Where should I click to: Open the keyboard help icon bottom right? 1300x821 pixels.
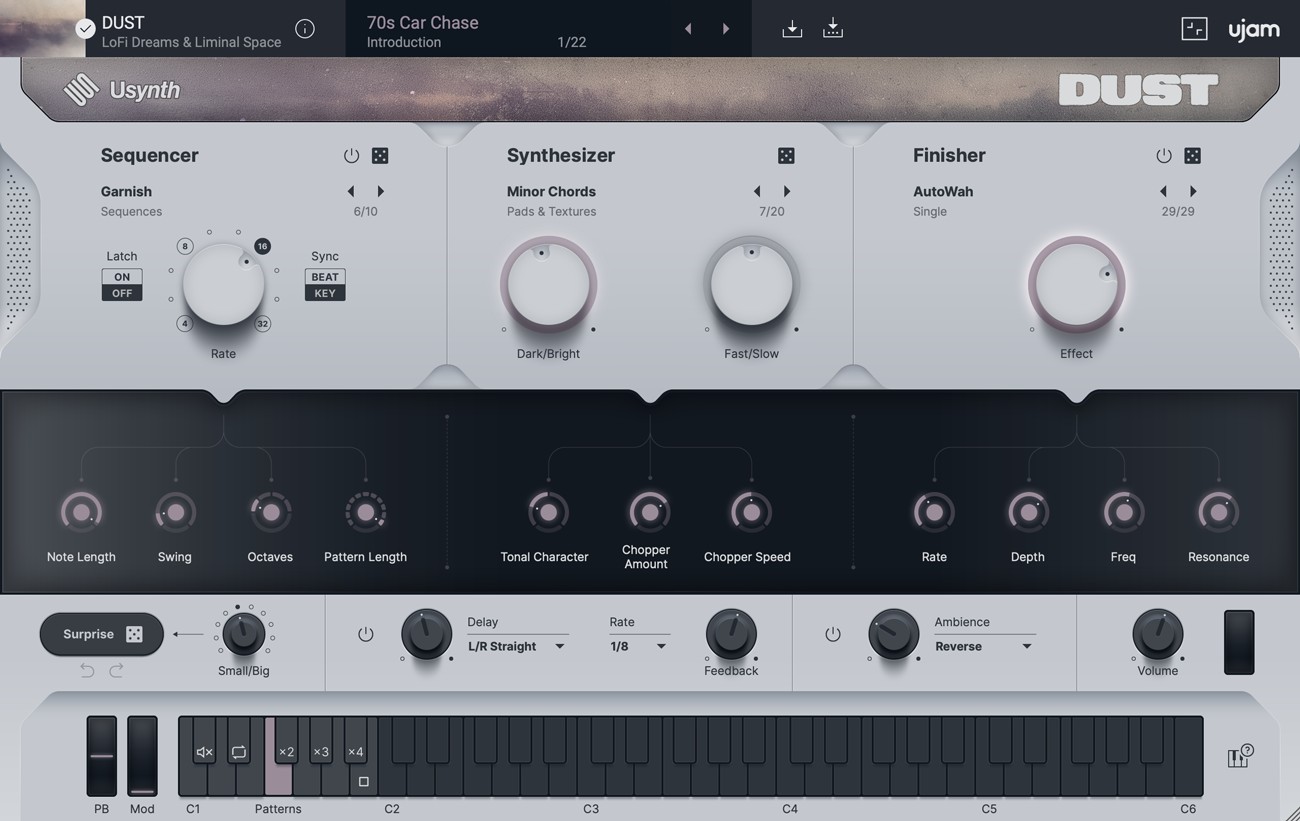click(x=1240, y=757)
